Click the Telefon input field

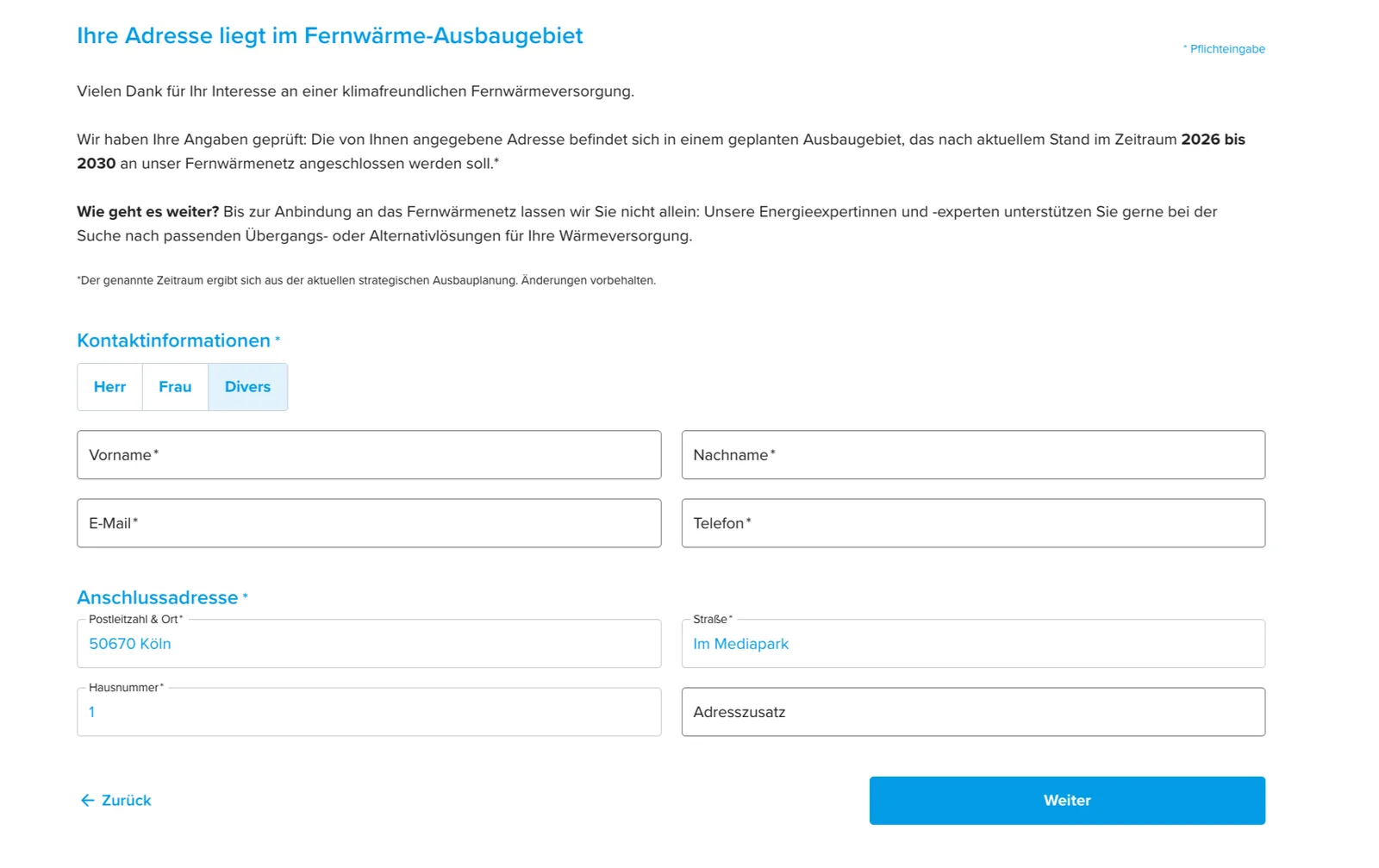pyautogui.click(x=973, y=523)
